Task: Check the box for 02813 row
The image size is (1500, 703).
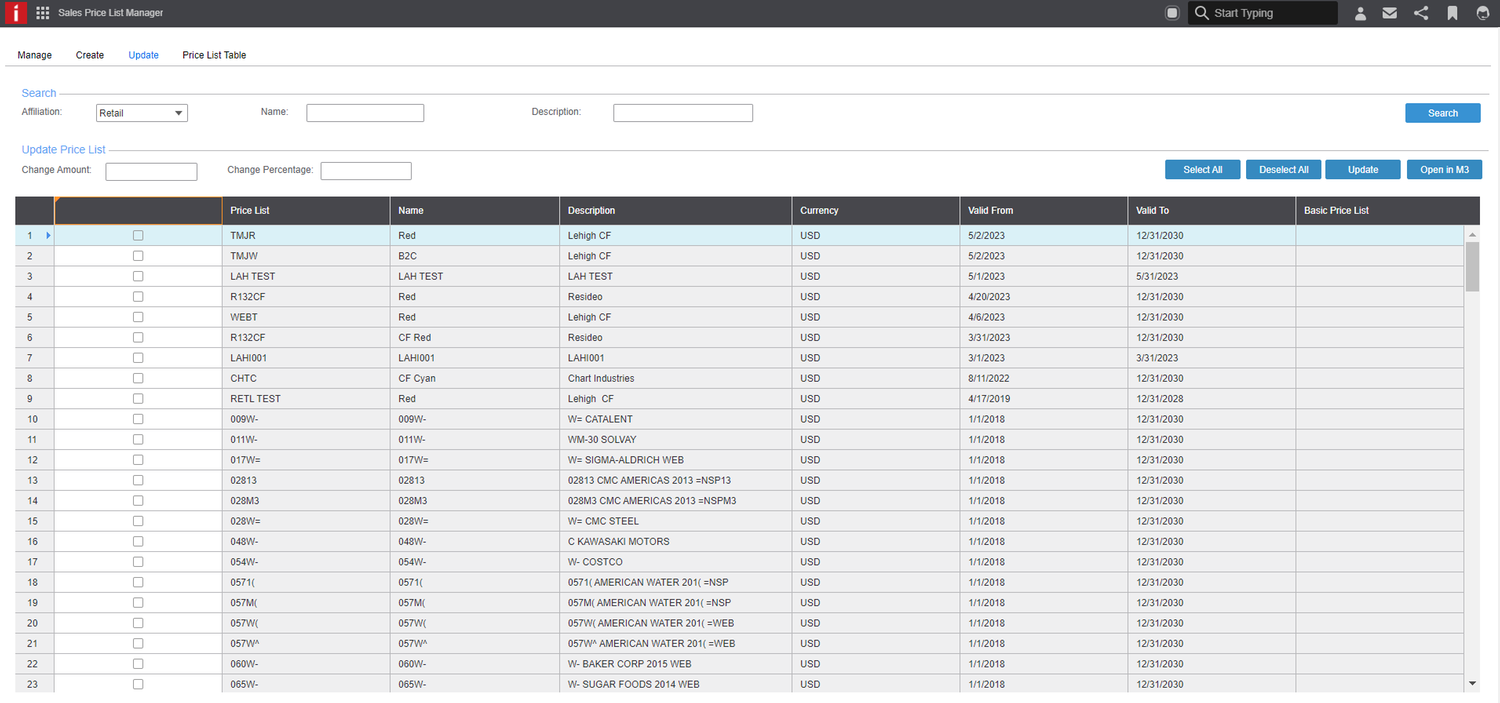Action: pos(138,480)
